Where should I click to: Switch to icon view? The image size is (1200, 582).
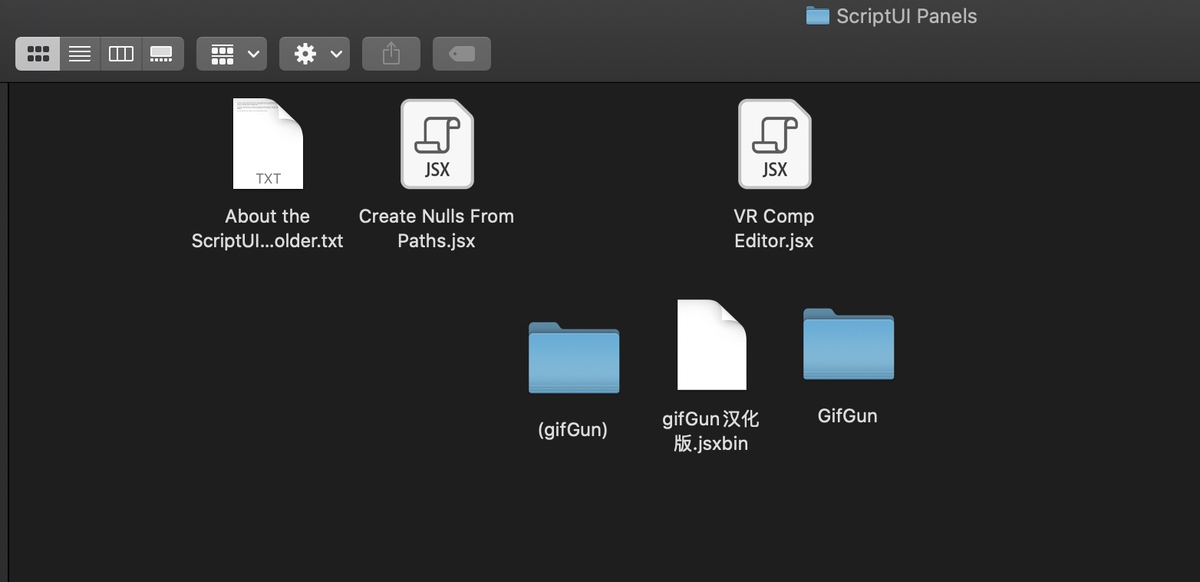[x=38, y=54]
